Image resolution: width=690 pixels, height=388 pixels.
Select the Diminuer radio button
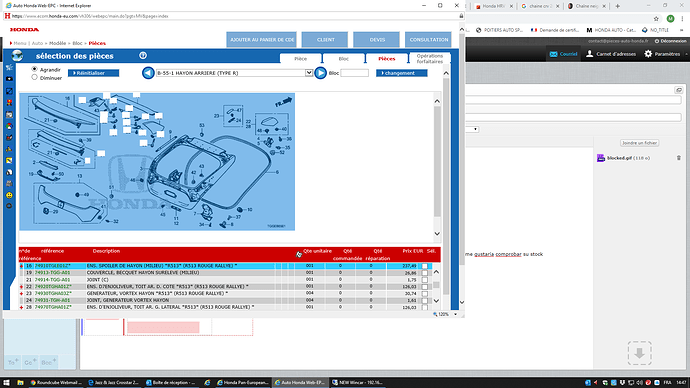(x=34, y=77)
